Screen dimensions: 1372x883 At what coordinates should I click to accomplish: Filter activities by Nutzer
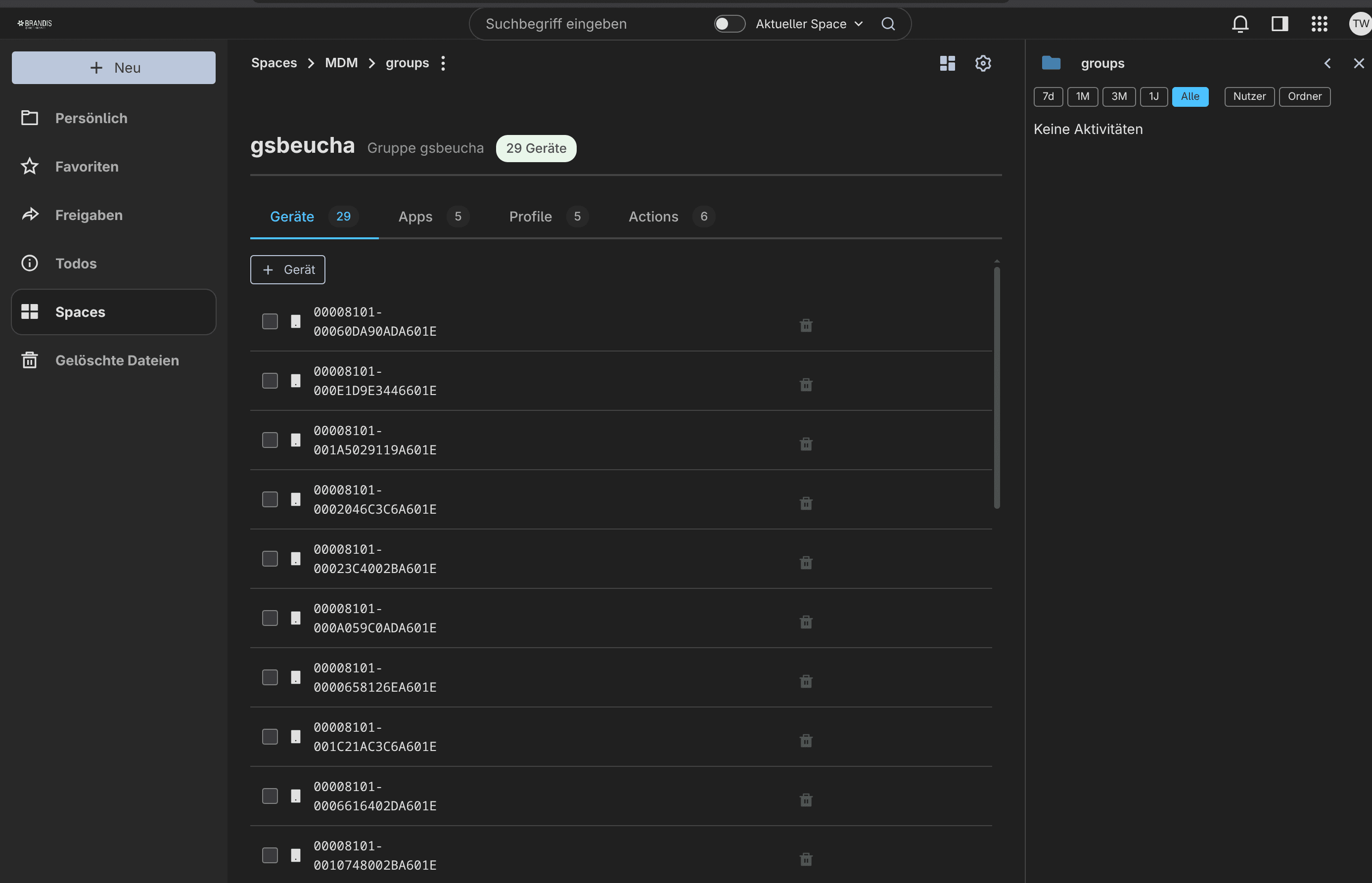tap(1249, 96)
